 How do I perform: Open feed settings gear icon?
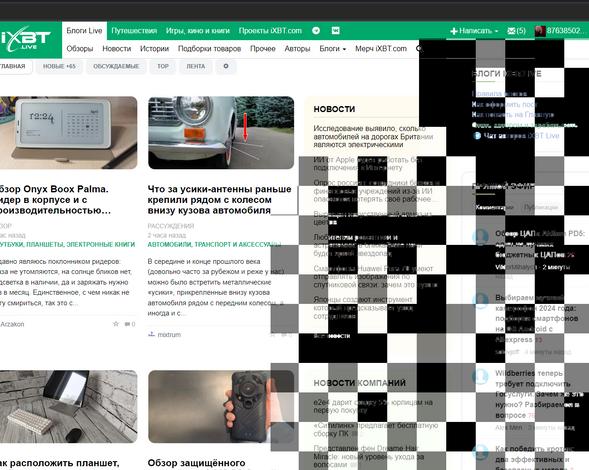coord(226,66)
